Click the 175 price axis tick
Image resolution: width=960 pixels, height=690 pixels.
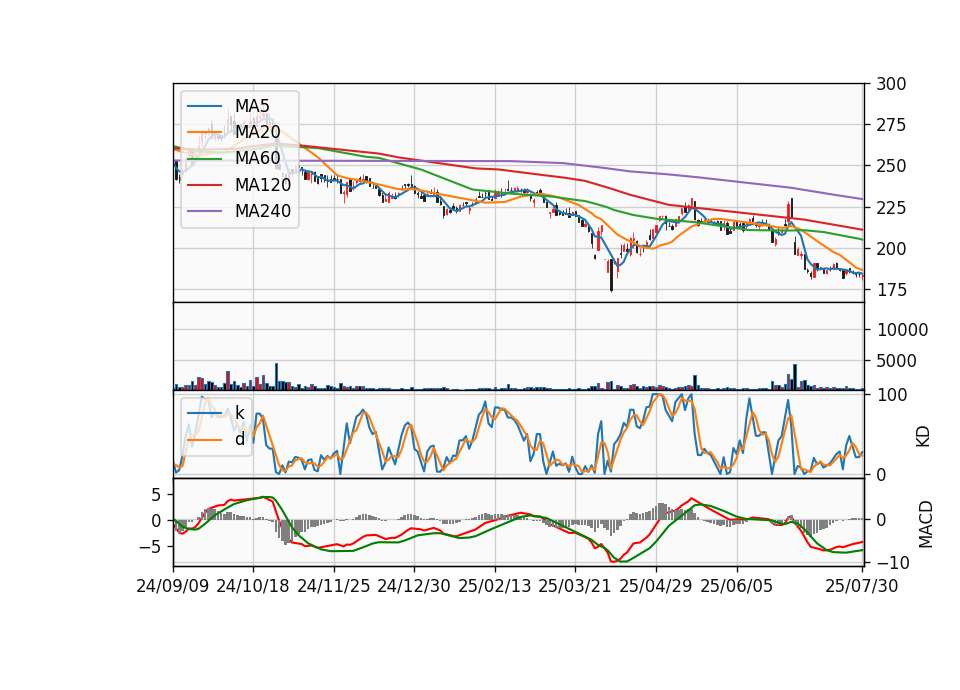tap(891, 290)
